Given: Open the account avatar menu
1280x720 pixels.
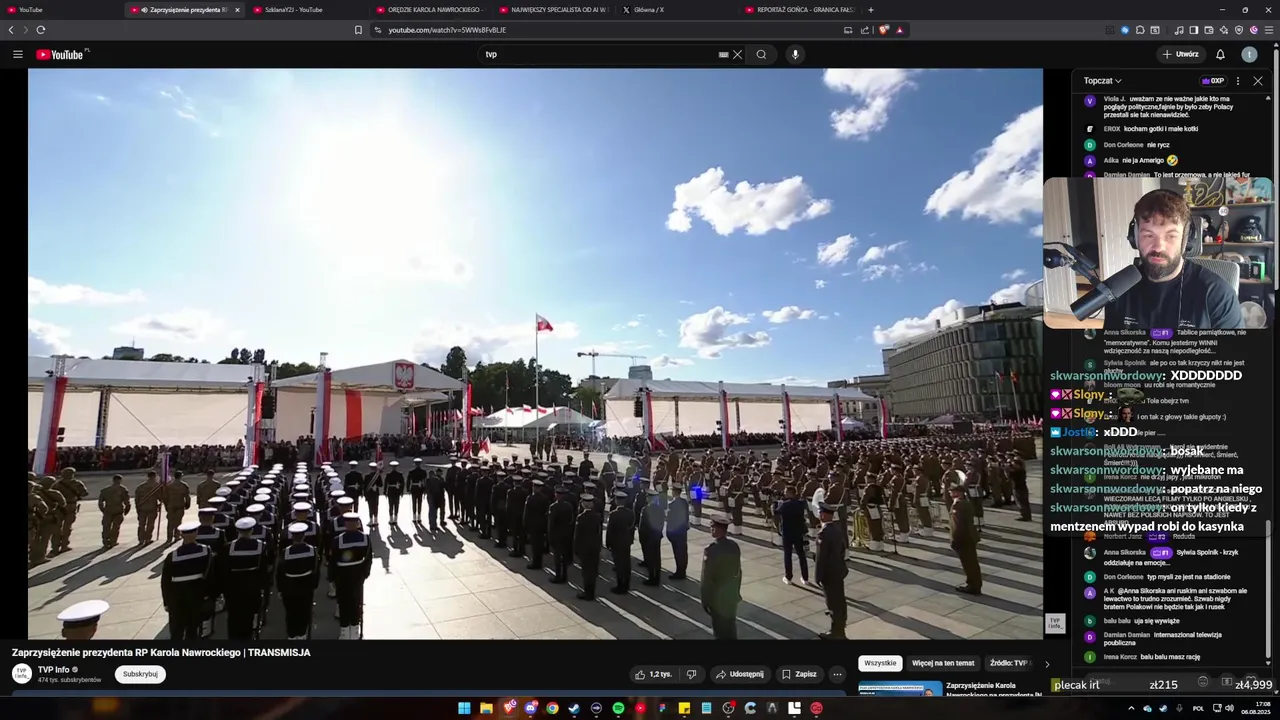Looking at the screenshot, I should (1250, 54).
